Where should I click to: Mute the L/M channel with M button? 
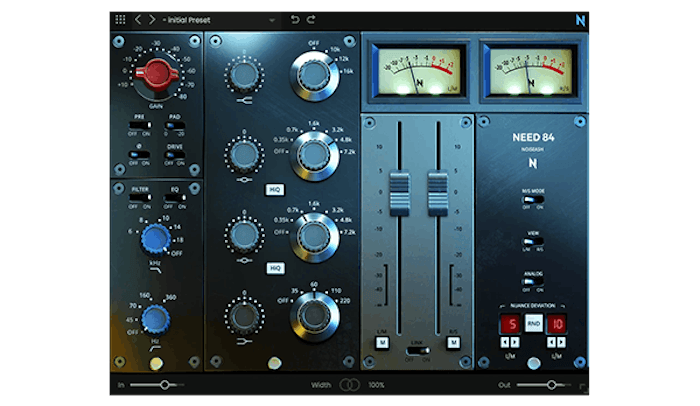point(383,342)
